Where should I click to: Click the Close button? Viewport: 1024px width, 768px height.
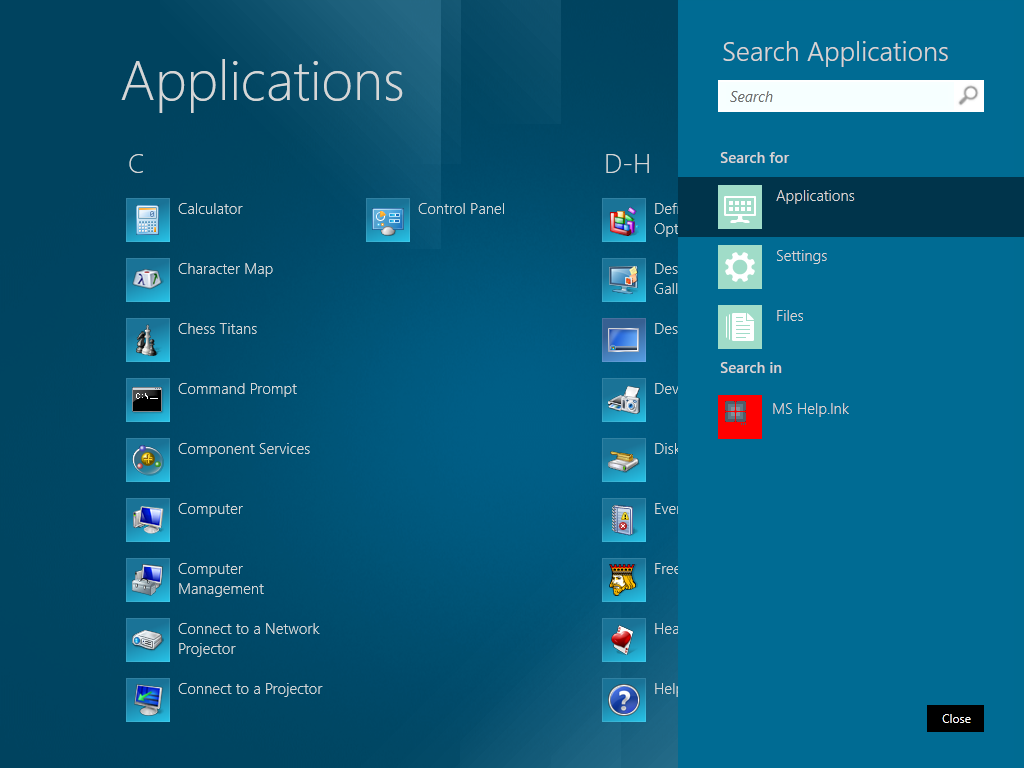(x=955, y=718)
